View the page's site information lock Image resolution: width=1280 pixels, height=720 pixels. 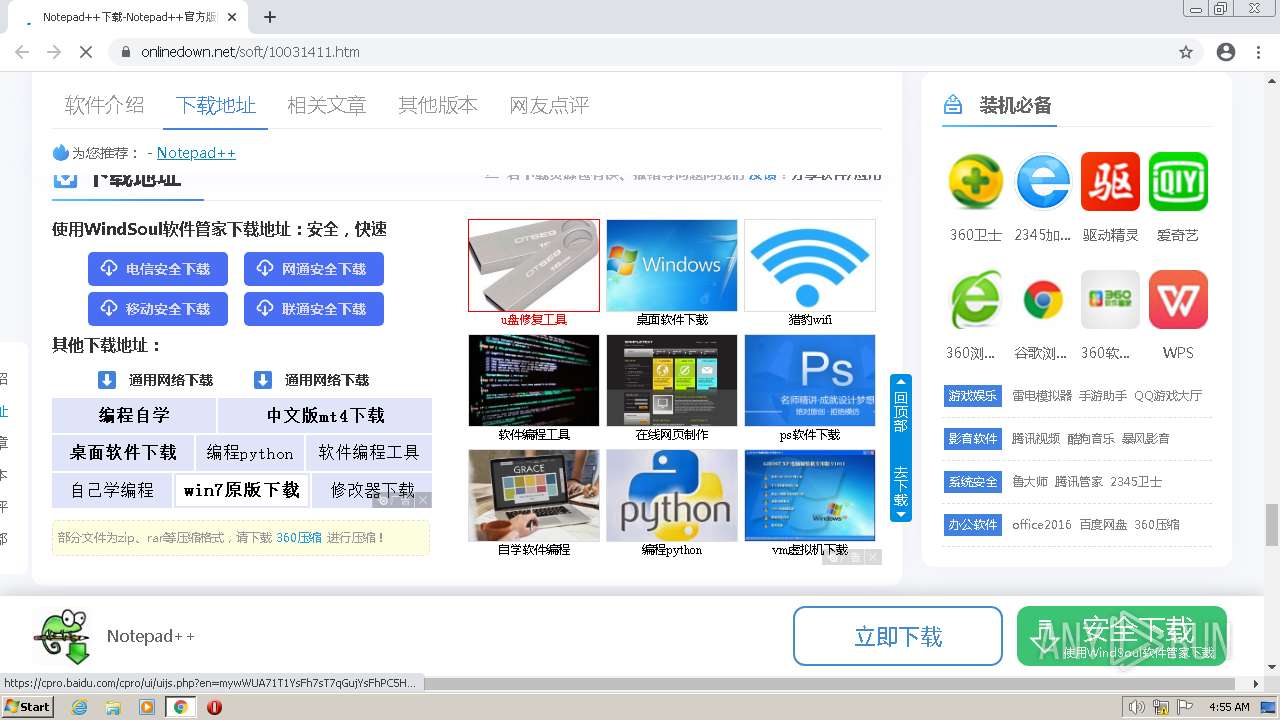125,52
